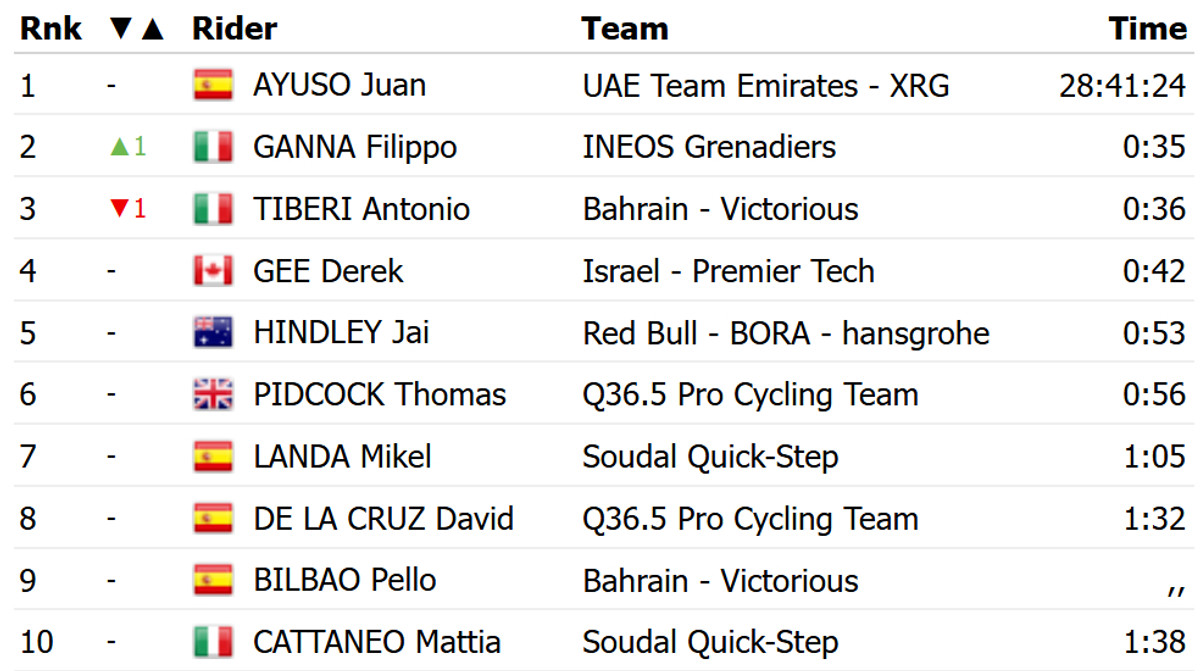Click the Israel - Premier Tech team name

(728, 271)
